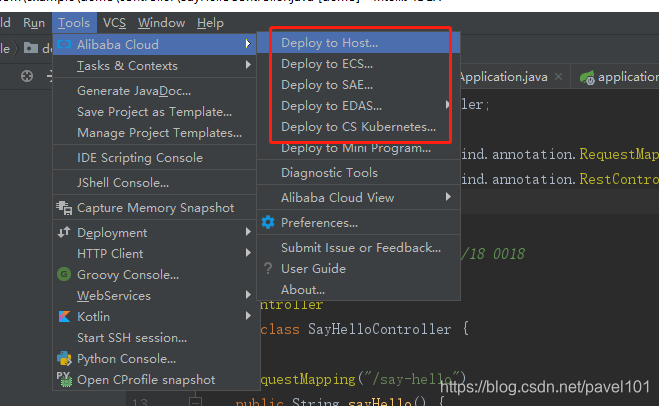Select Capture Memory Snapshot
Viewport: 659px width, 406px height.
155,208
